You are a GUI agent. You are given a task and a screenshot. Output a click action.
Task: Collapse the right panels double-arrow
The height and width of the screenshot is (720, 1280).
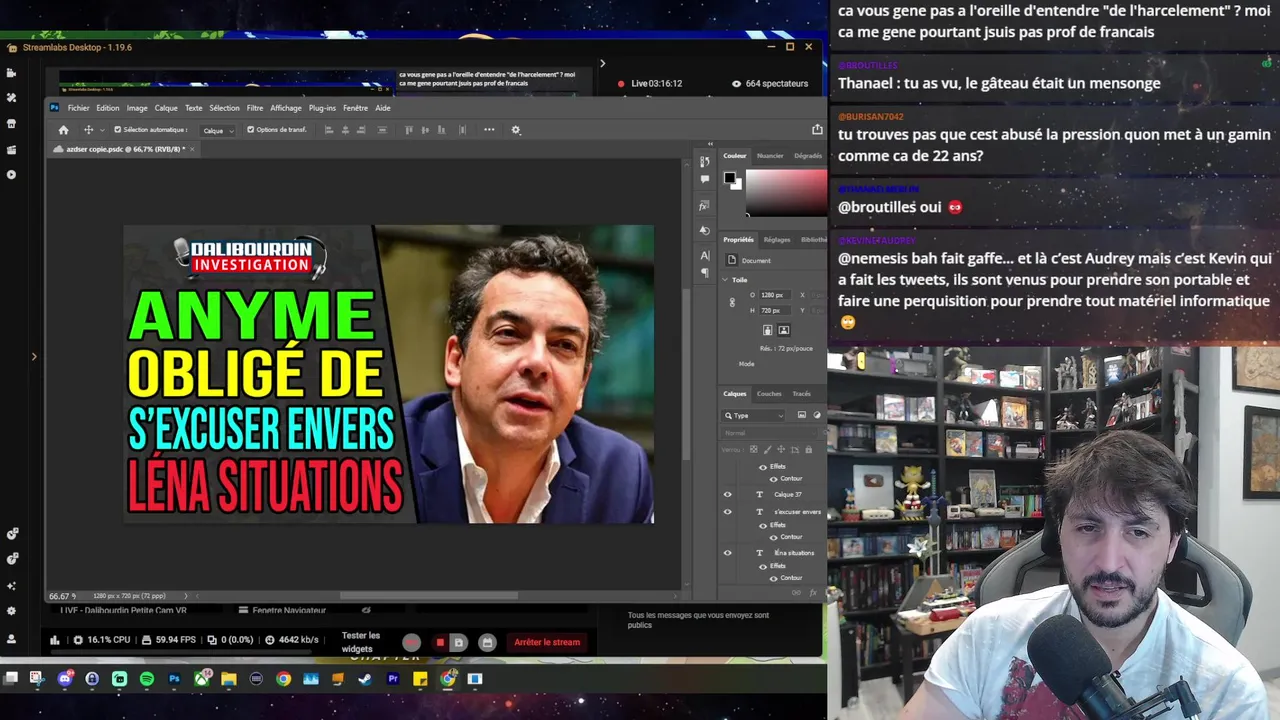click(x=710, y=144)
